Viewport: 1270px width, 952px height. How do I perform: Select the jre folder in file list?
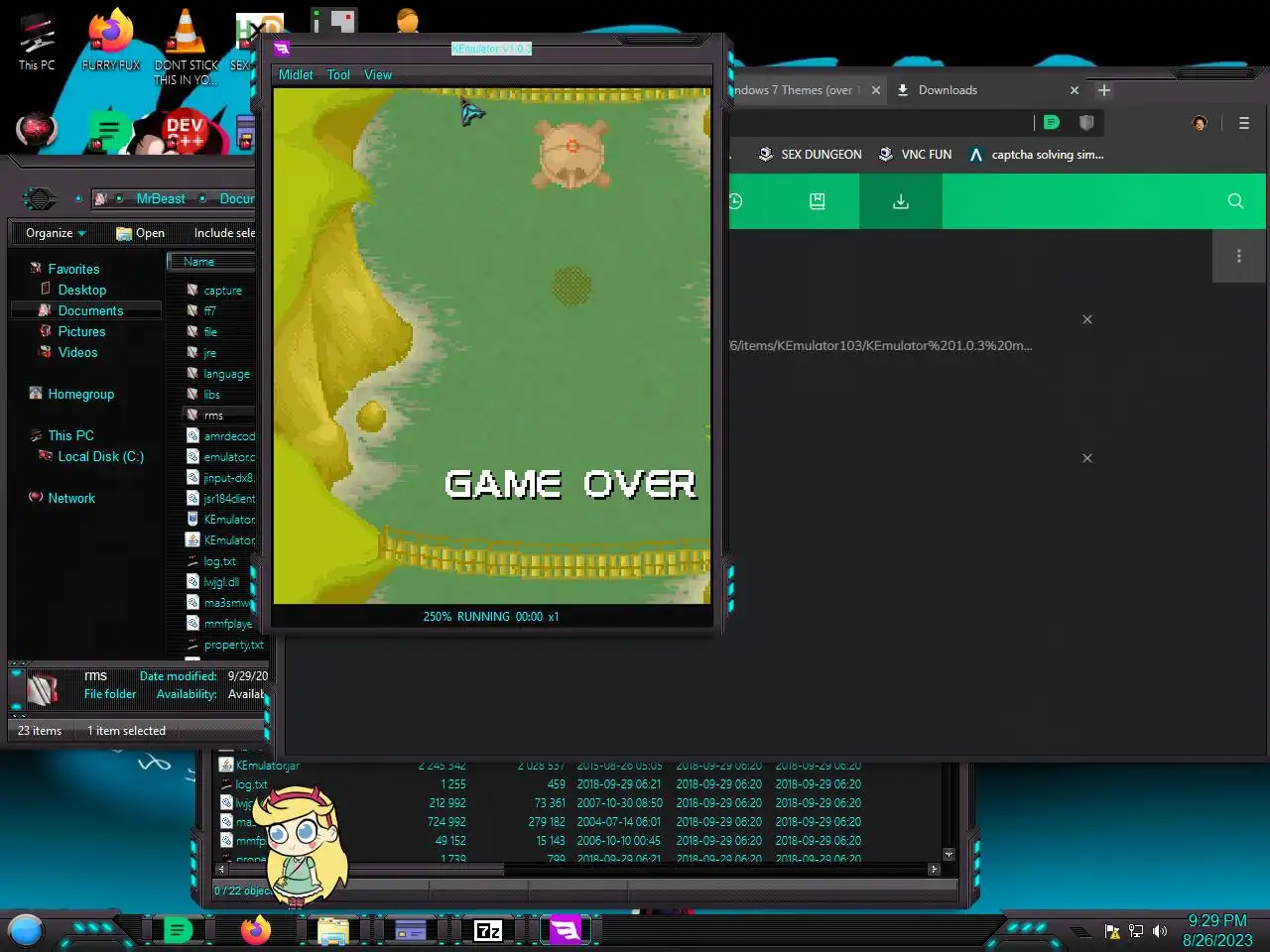pos(209,353)
